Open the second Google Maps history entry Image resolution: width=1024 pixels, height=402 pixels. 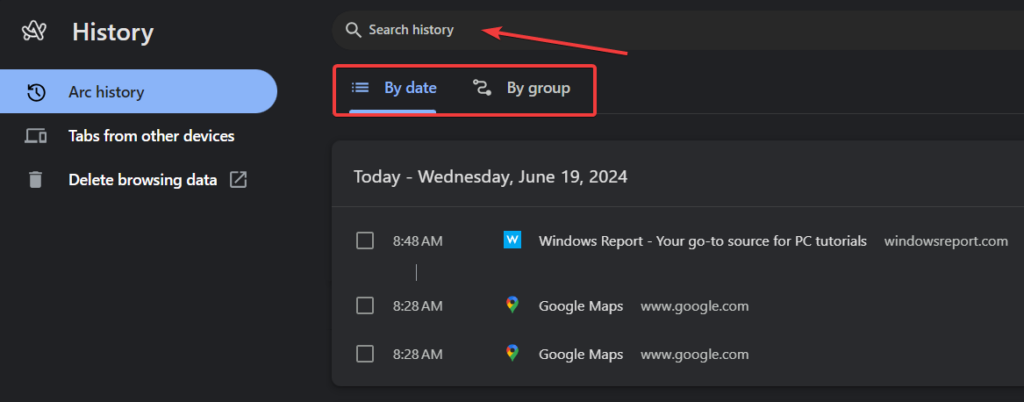[580, 354]
